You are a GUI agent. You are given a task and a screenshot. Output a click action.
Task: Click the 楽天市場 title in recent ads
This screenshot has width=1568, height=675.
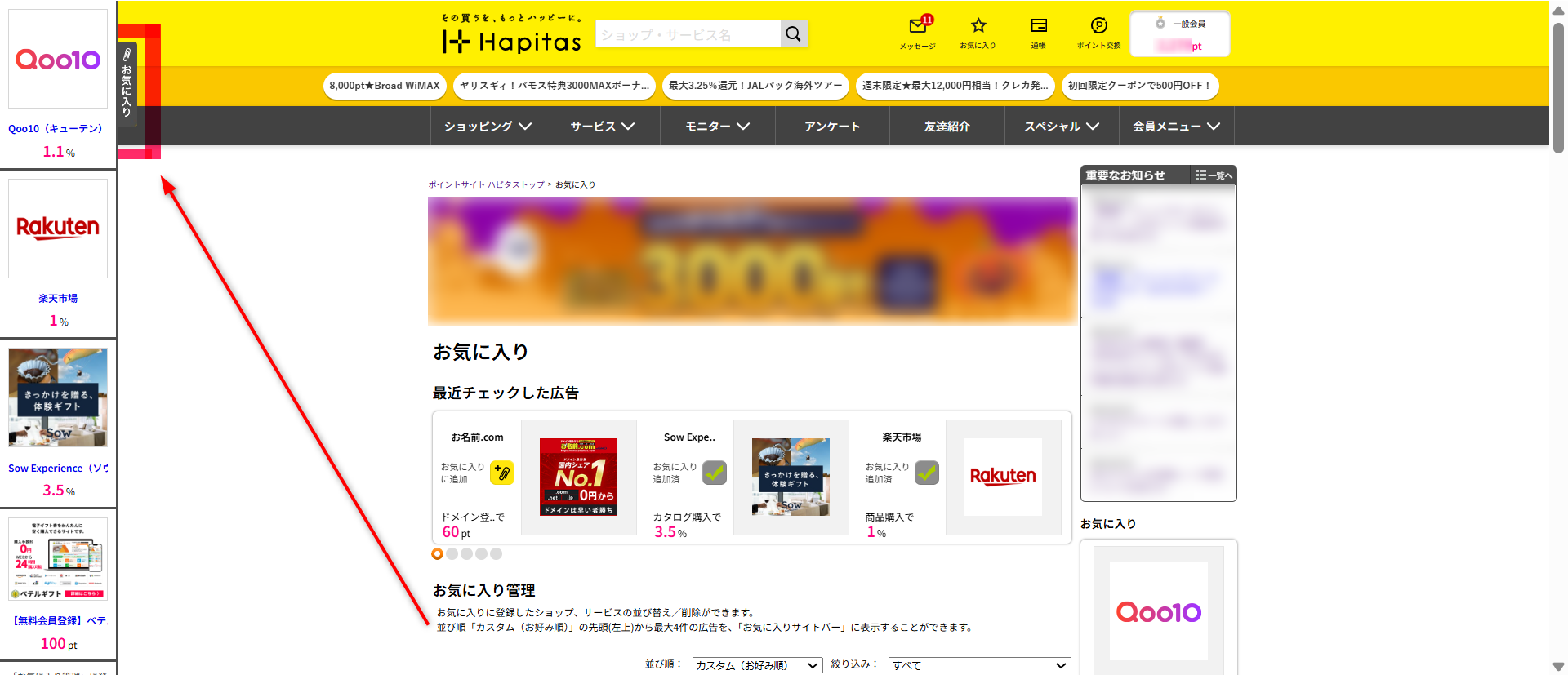point(902,437)
